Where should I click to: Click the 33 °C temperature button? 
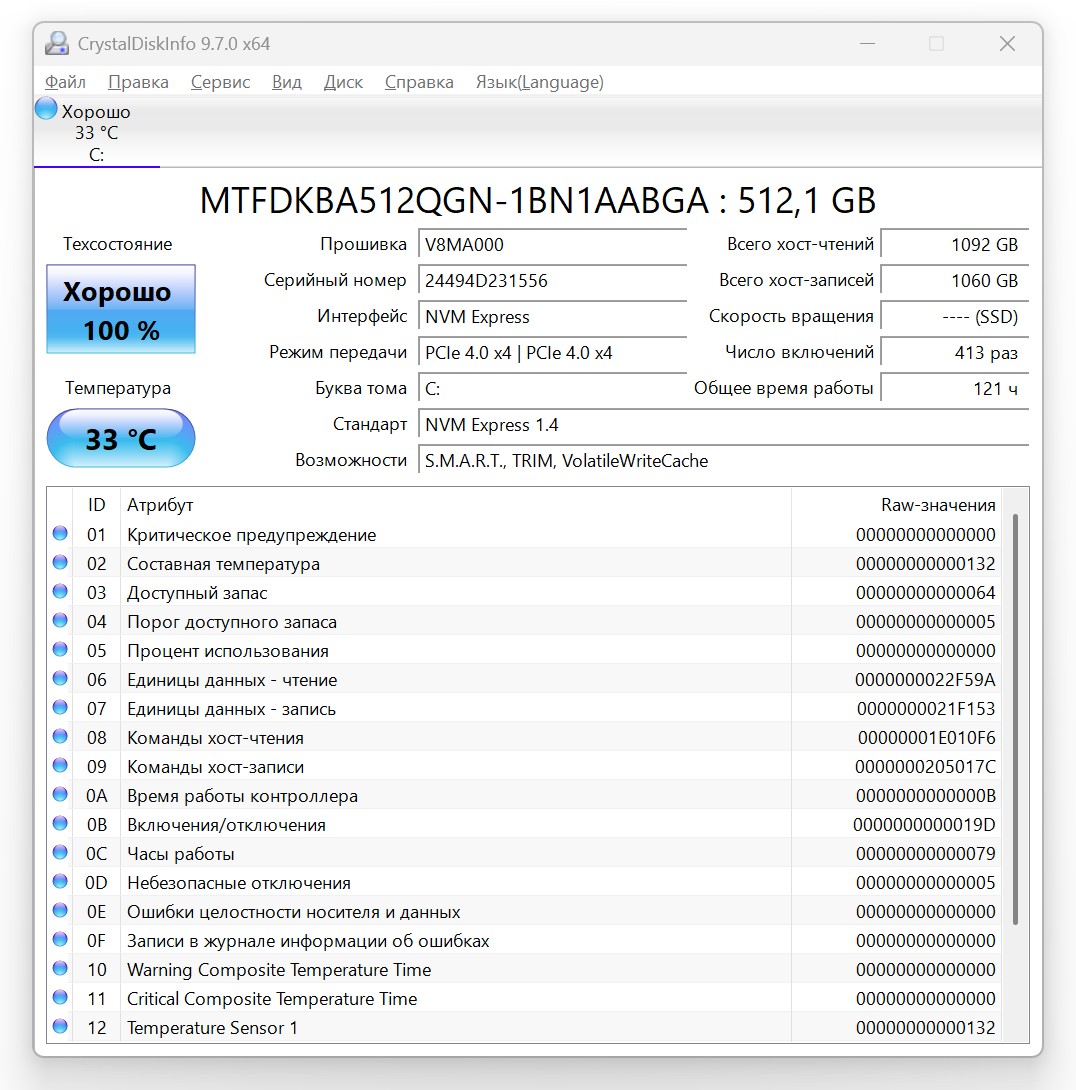[x=121, y=438]
